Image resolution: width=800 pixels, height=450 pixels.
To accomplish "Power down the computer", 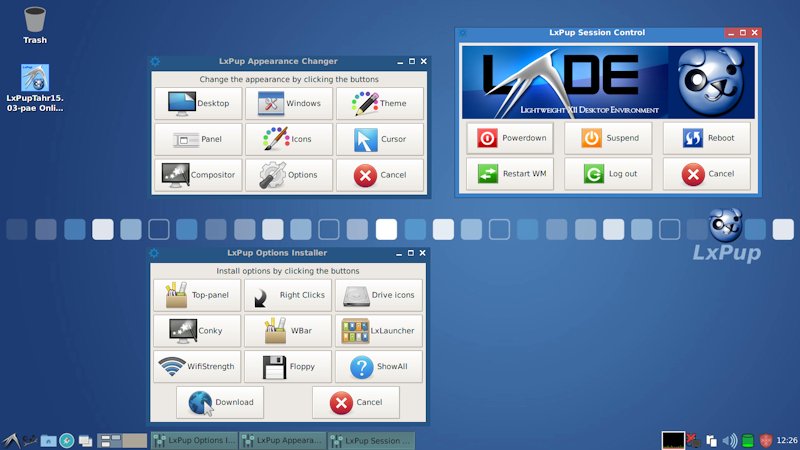I will [x=510, y=138].
